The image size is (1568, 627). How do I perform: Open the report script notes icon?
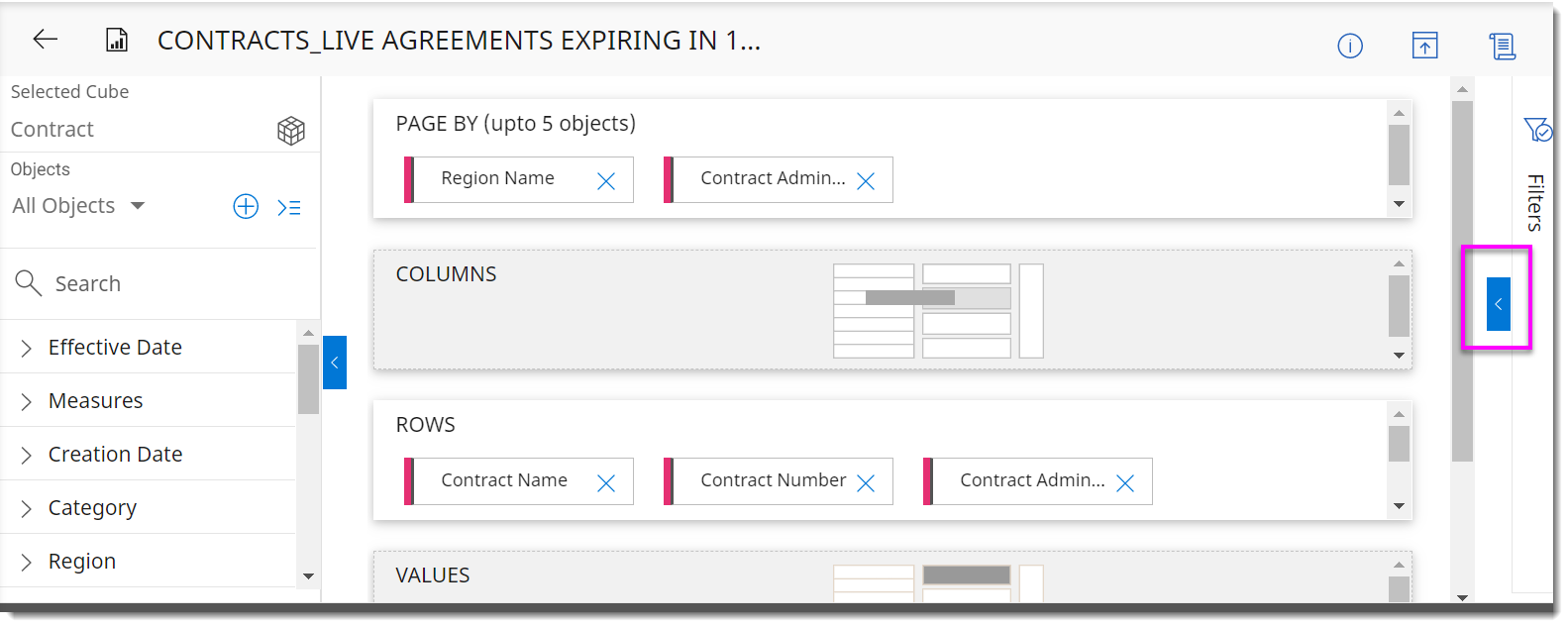coord(1502,46)
